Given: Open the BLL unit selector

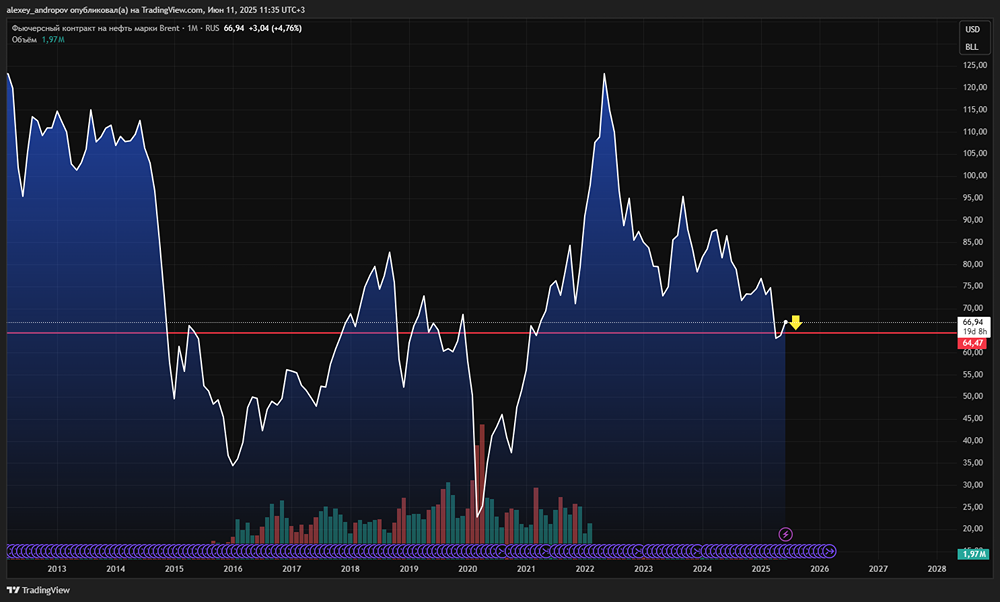Looking at the screenshot, I should [x=972, y=47].
